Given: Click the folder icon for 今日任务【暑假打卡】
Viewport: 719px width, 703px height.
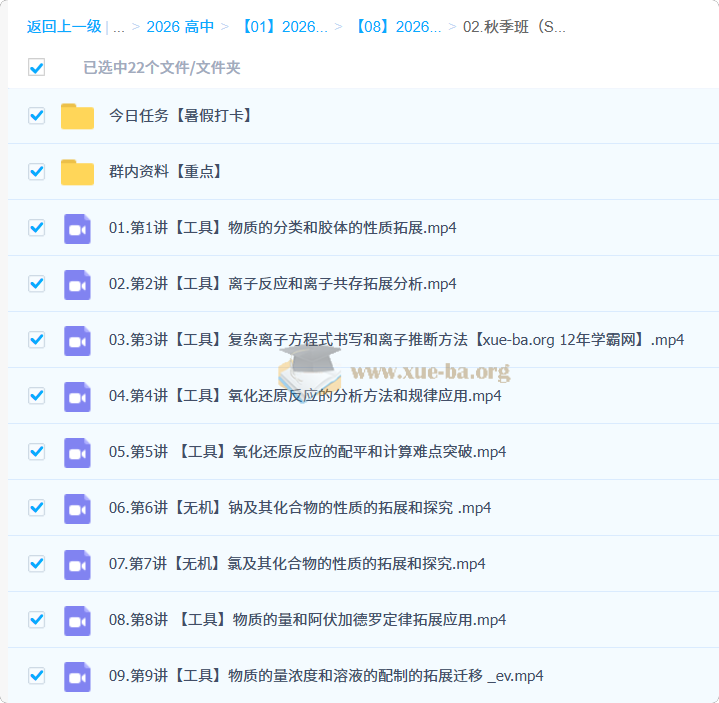Looking at the screenshot, I should (77, 116).
